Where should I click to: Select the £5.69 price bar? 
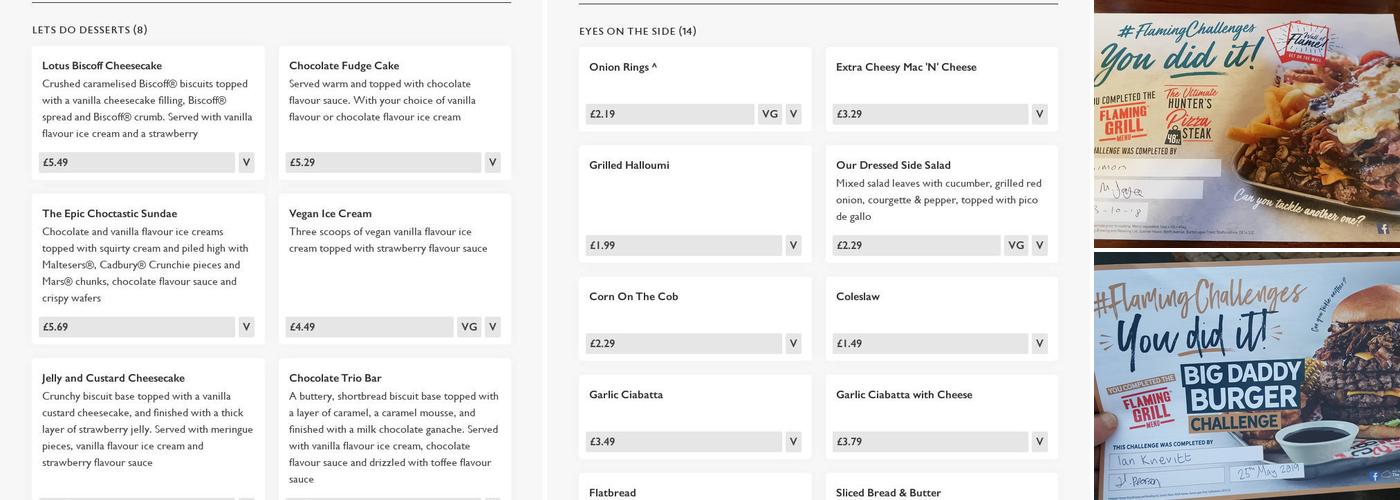[x=137, y=327]
